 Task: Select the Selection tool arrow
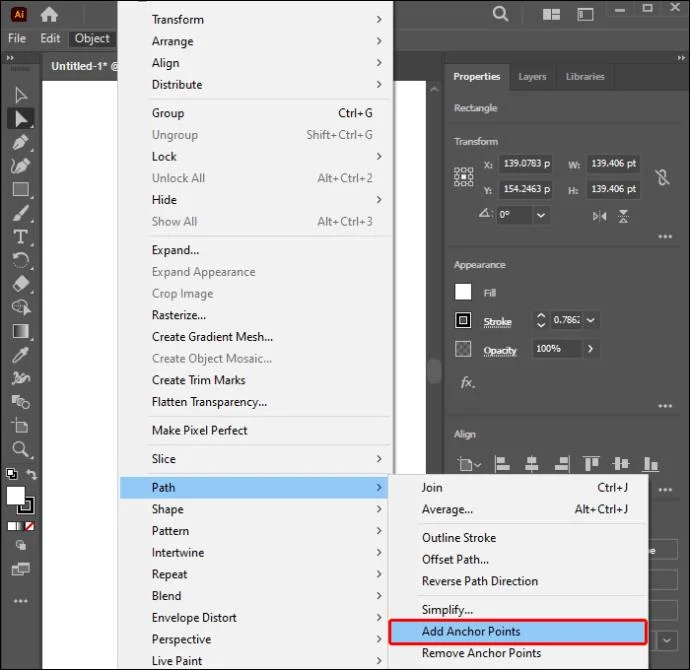click(20, 95)
